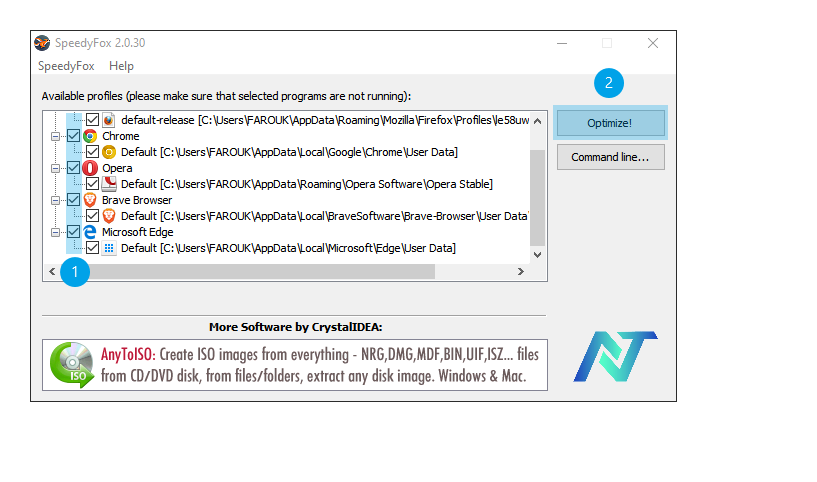Select the Microsoft Edge row label
Screen dimensions: 817x482
coord(138,232)
